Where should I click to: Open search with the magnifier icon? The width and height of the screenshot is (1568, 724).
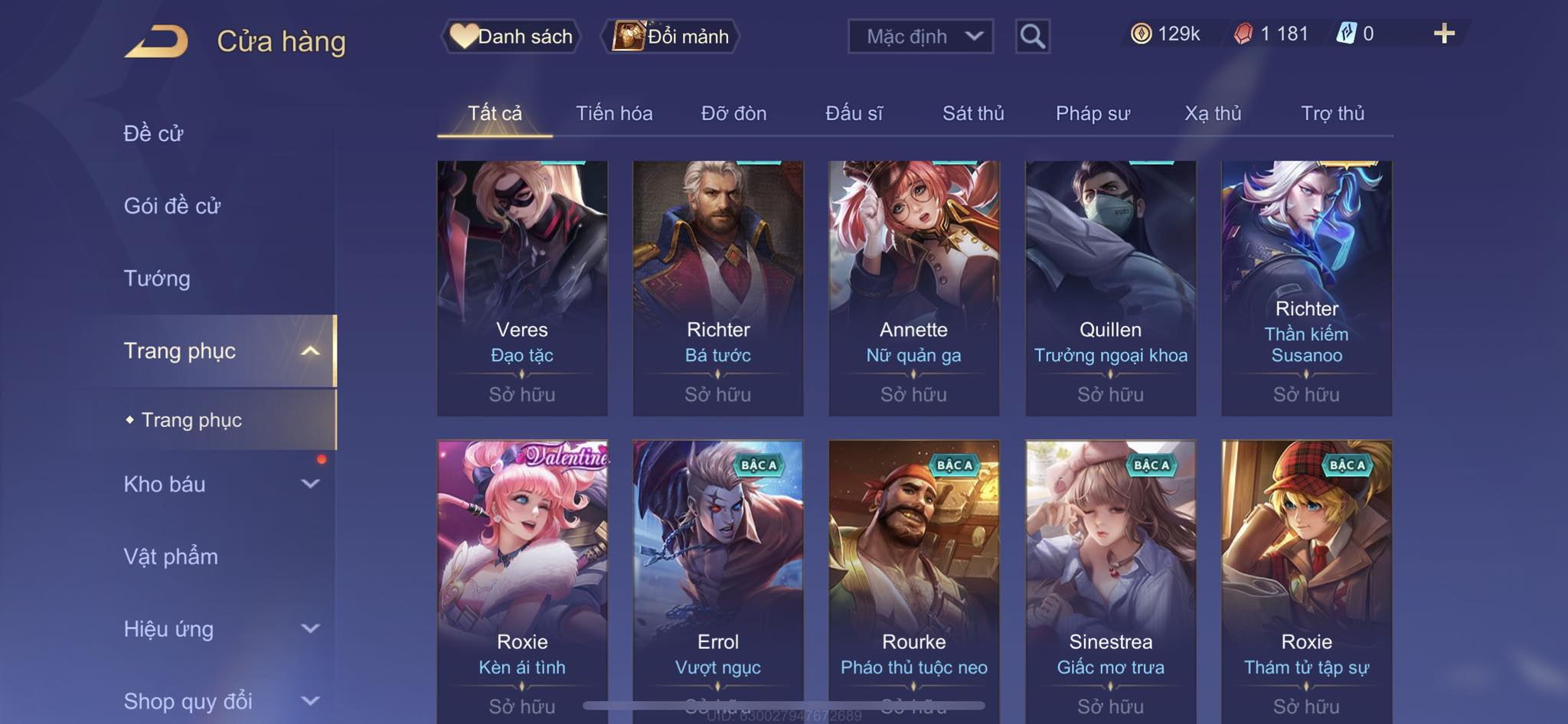(1032, 36)
